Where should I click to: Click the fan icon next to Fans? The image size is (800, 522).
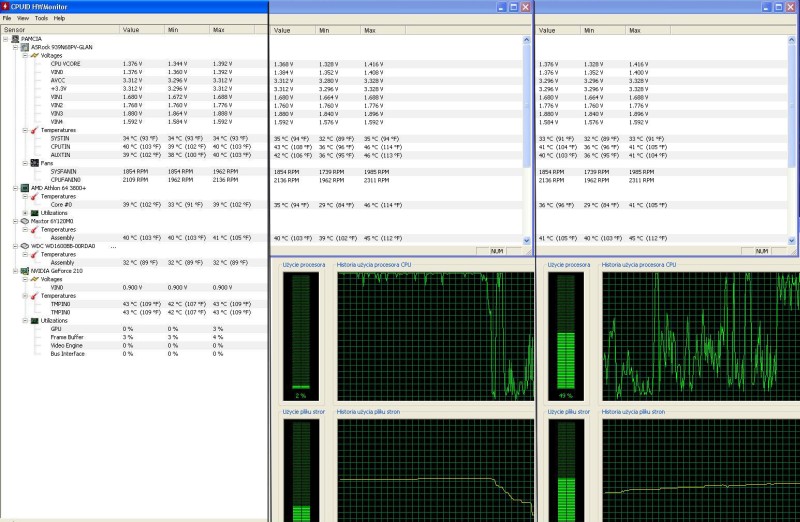point(34,163)
